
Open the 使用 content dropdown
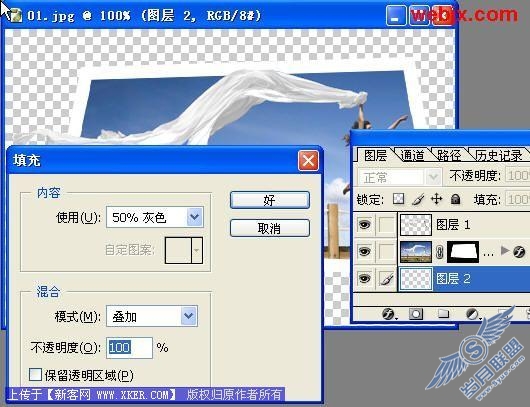155,217
